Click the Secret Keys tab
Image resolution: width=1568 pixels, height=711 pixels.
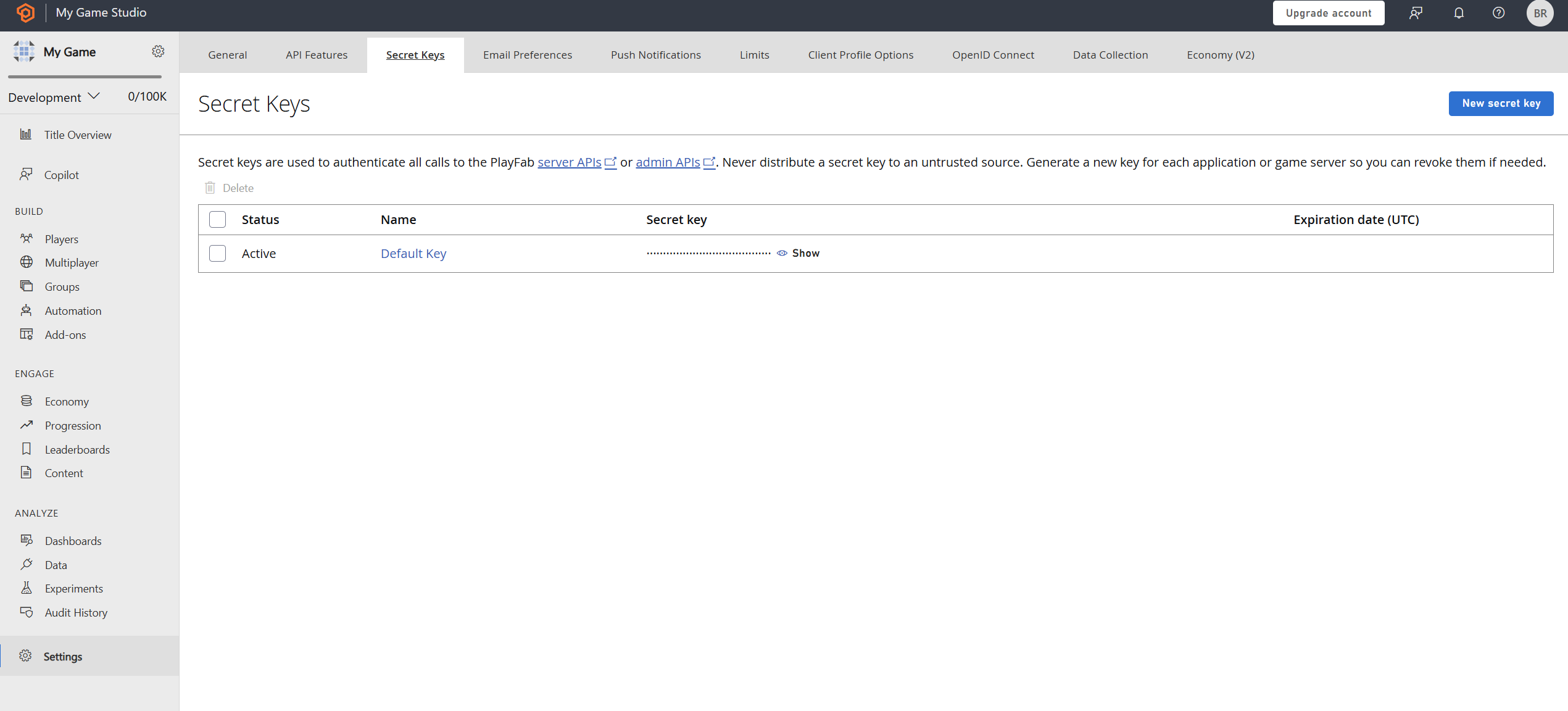coord(415,54)
